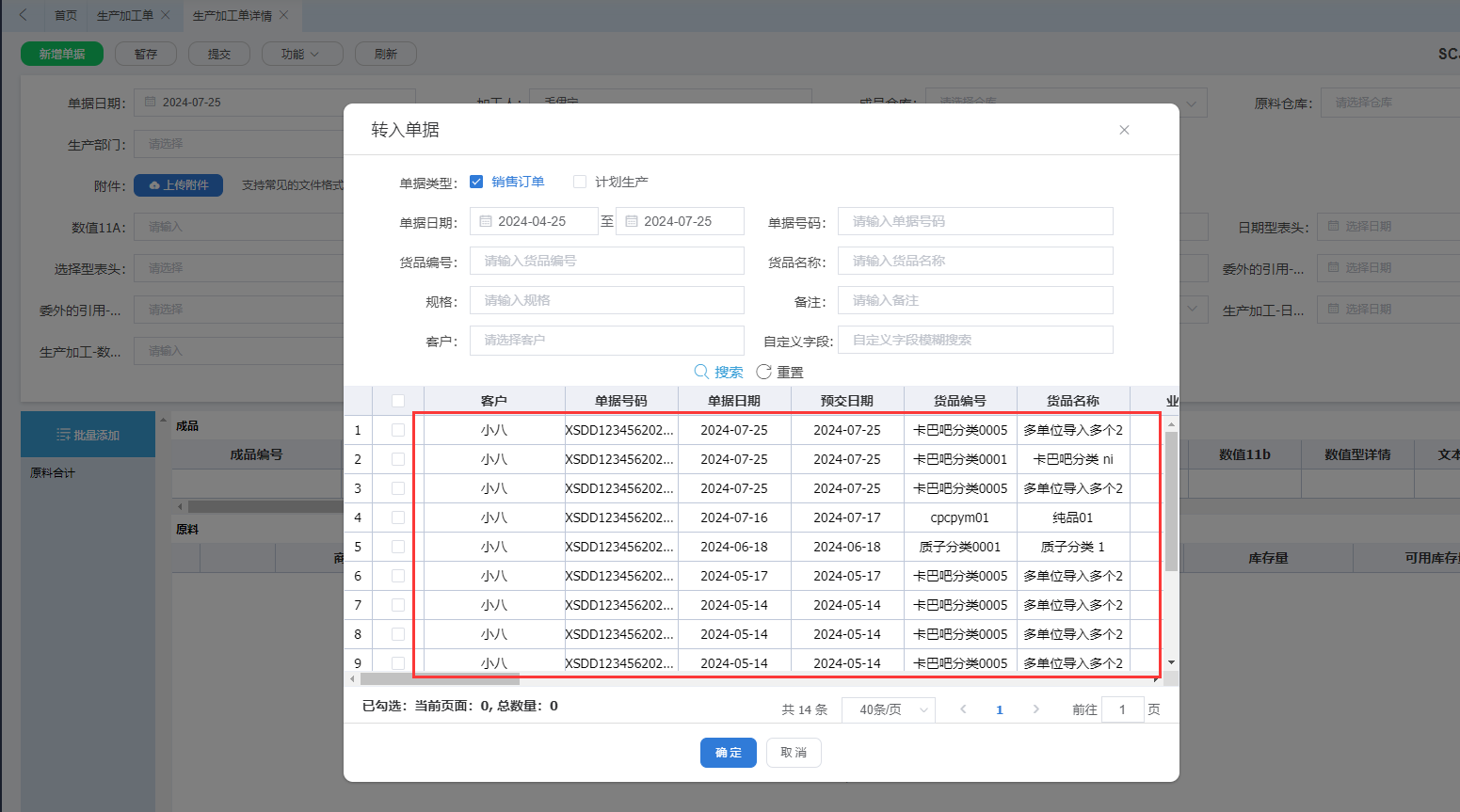1460x812 pixels.
Task: Switch to the 首页 tab
Action: pos(66,15)
